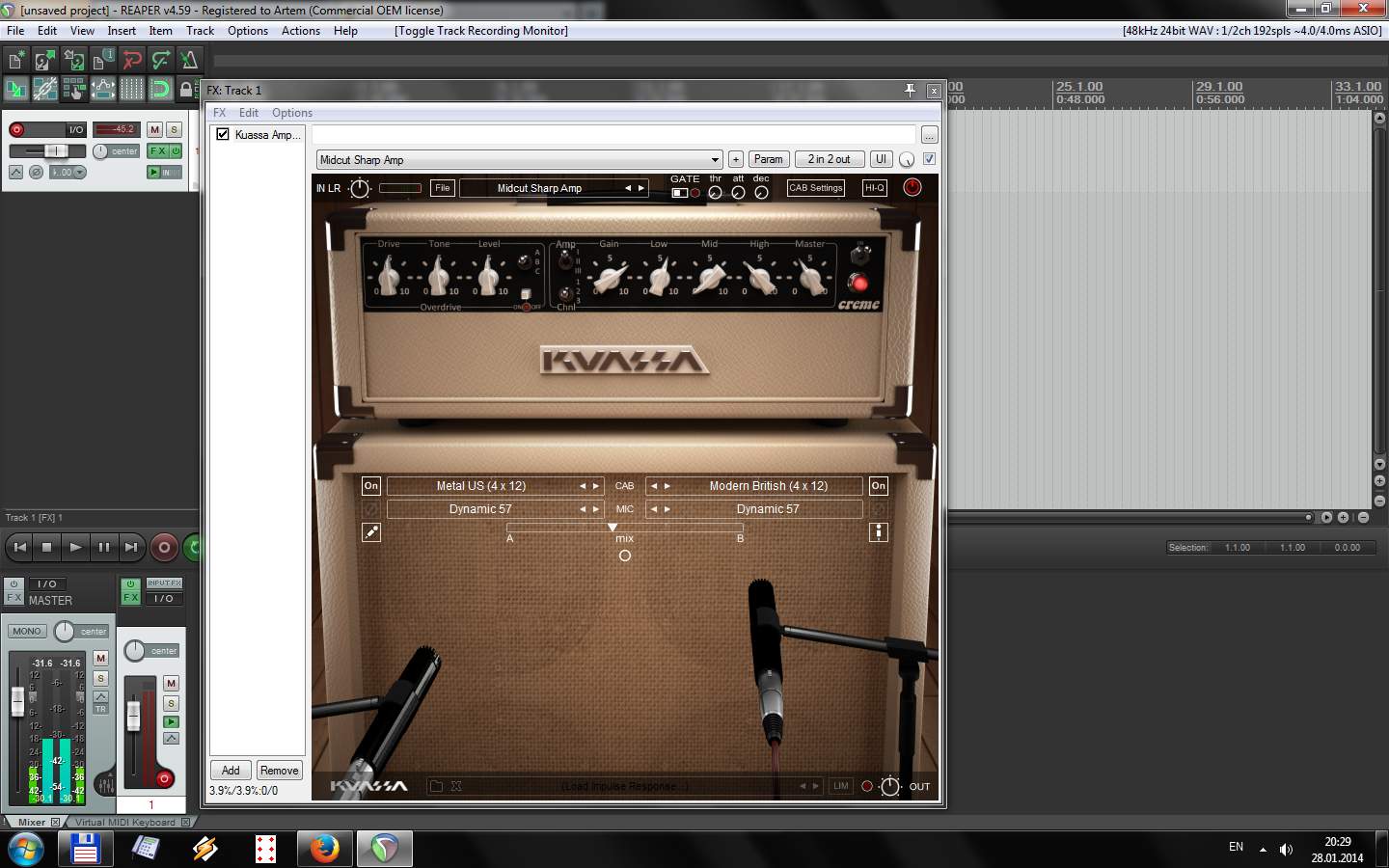Toggle the HI-Q quality mode
The image size is (1389, 868).
(874, 188)
